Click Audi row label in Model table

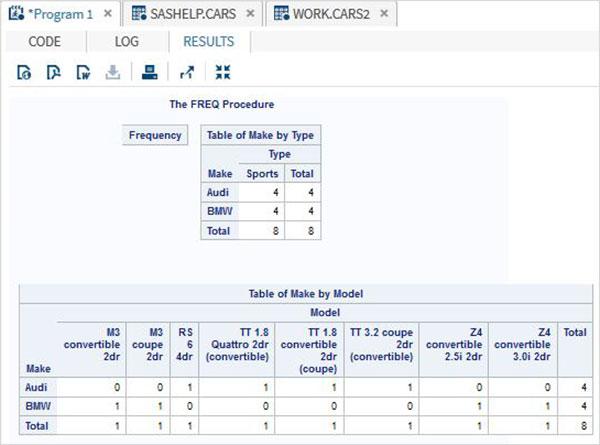coord(38,387)
